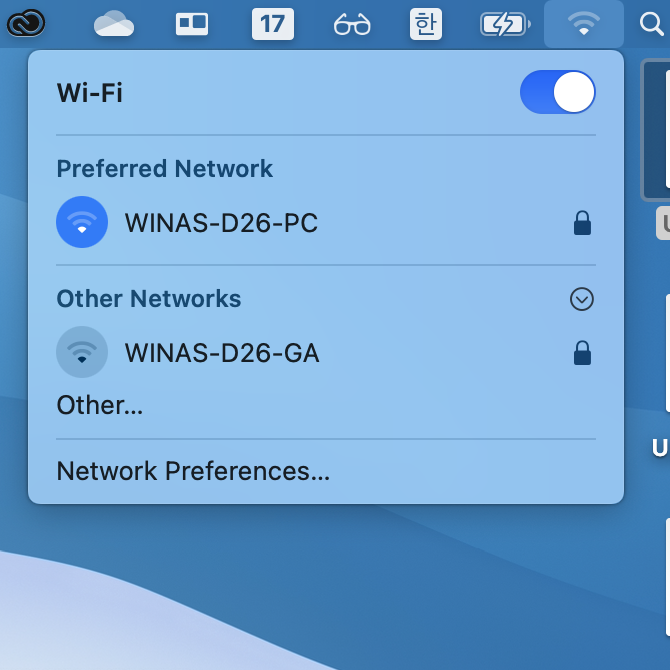Click the blue Wi-Fi icon beside WINAS-D26-PC
The width and height of the screenshot is (670, 670).
[x=82, y=222]
